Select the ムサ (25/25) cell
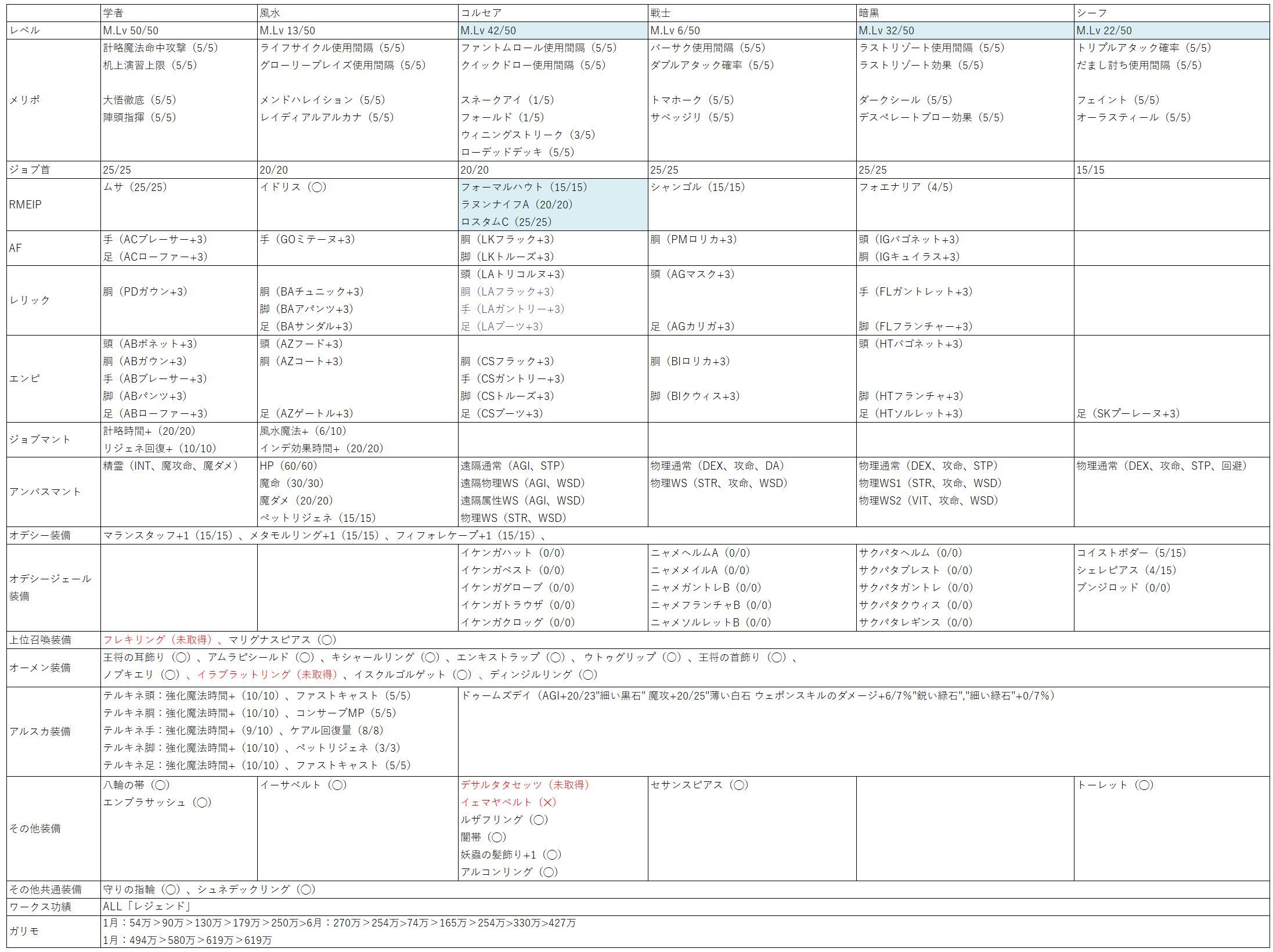1273x952 pixels. 135,187
